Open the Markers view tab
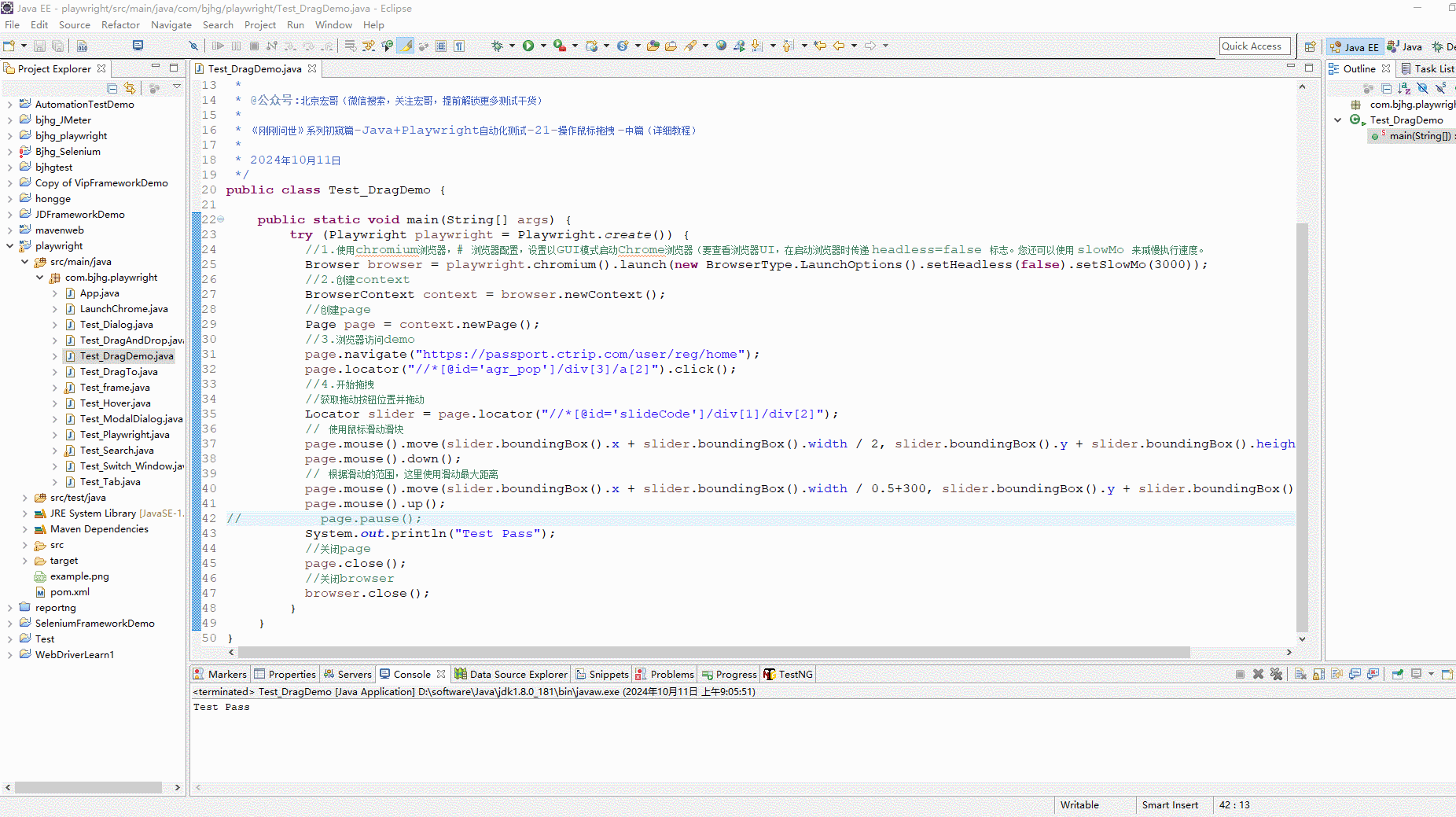Image resolution: width=1456 pixels, height=817 pixels. click(x=220, y=674)
